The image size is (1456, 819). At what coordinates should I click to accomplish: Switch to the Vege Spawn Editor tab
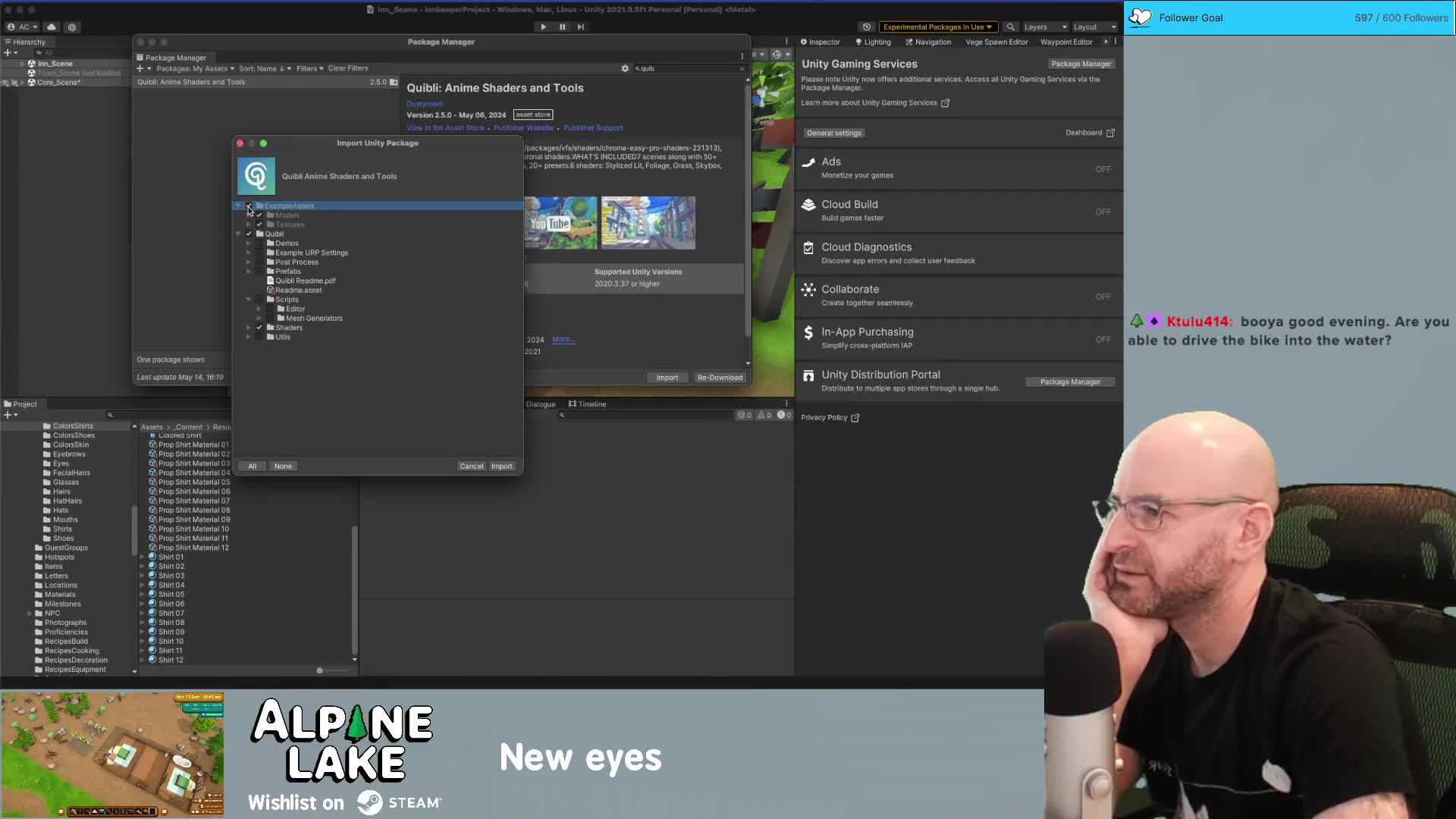point(996,42)
